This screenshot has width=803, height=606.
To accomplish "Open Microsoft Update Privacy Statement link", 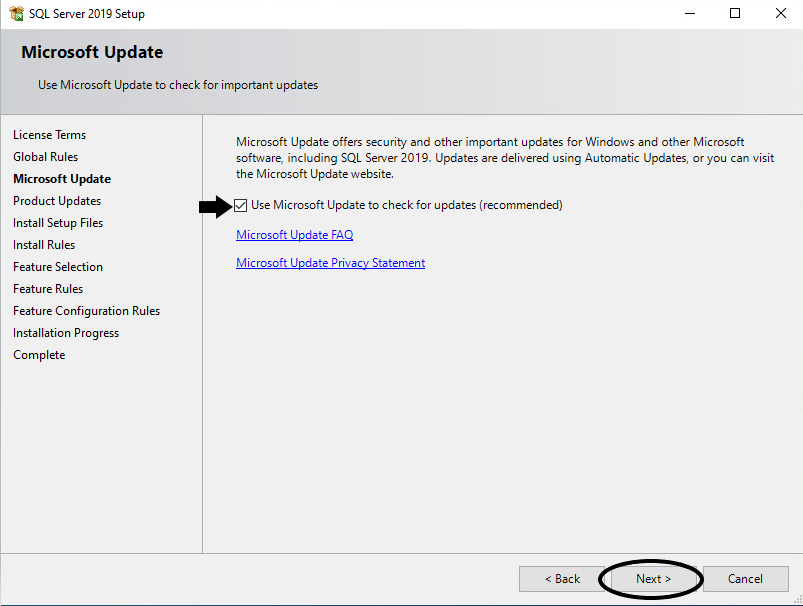I will click(330, 263).
